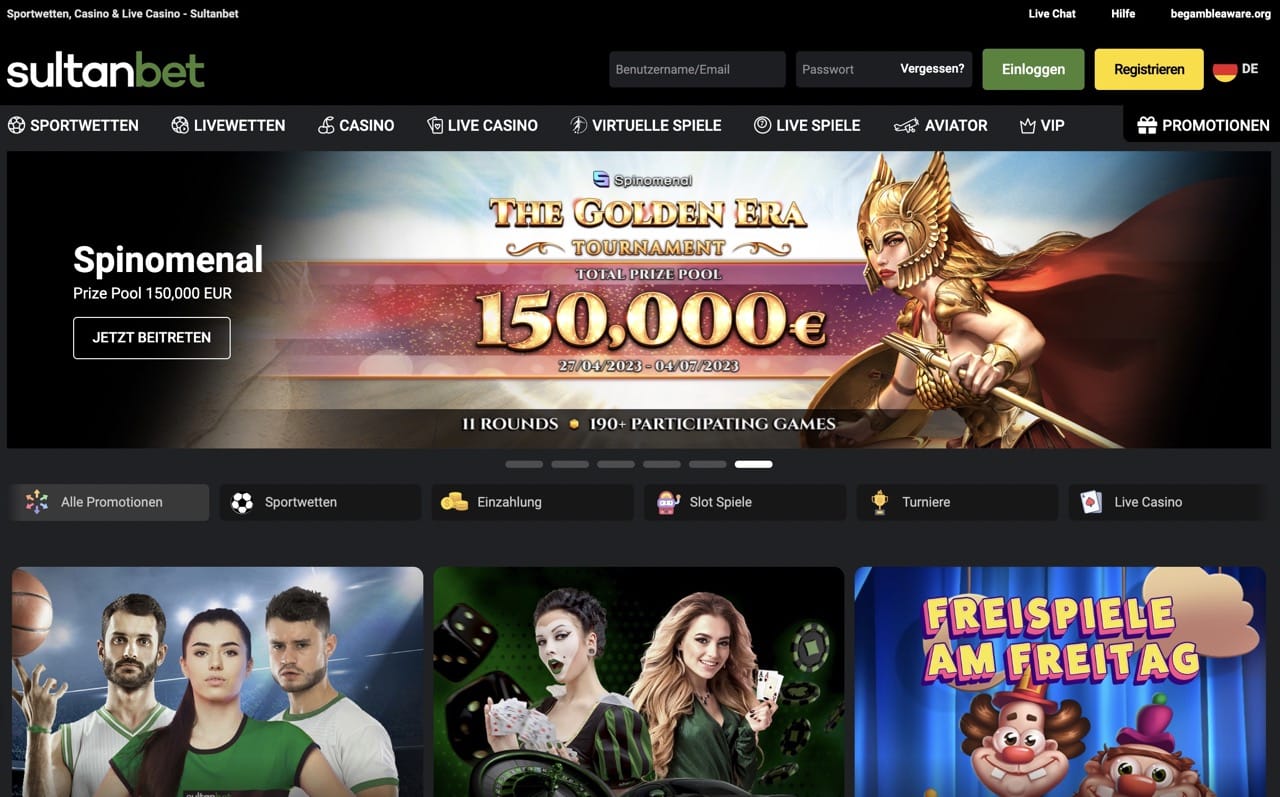This screenshot has width=1280, height=797.
Task: Click the Live Casino cards icon
Action: pyautogui.click(x=435, y=125)
